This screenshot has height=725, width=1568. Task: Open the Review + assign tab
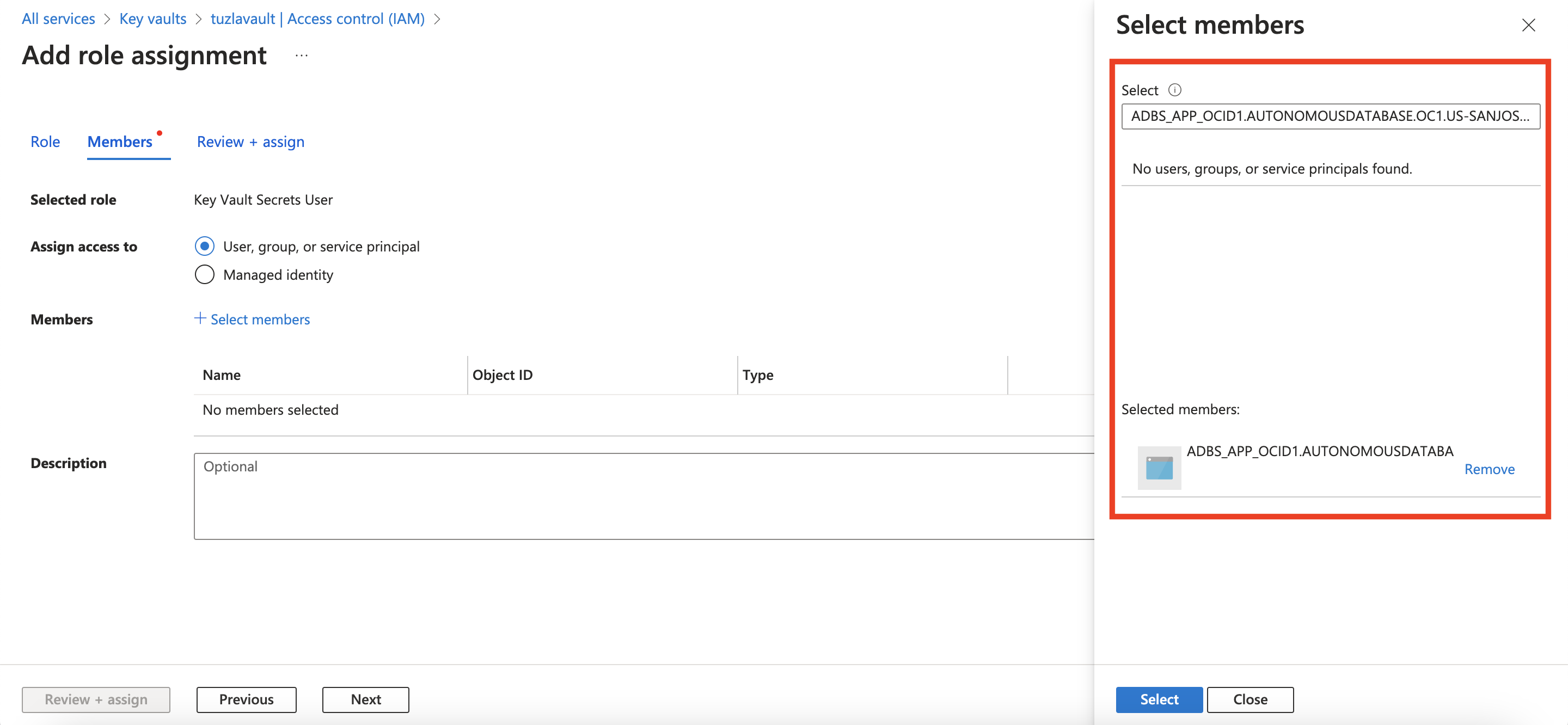250,141
